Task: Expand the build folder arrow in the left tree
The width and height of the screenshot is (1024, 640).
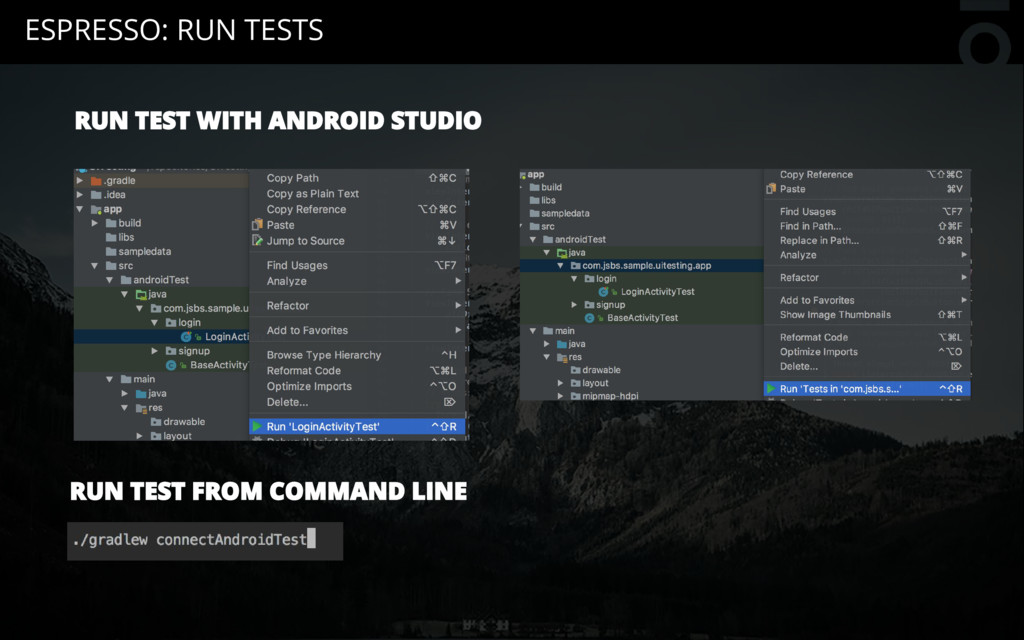Action: pos(95,223)
